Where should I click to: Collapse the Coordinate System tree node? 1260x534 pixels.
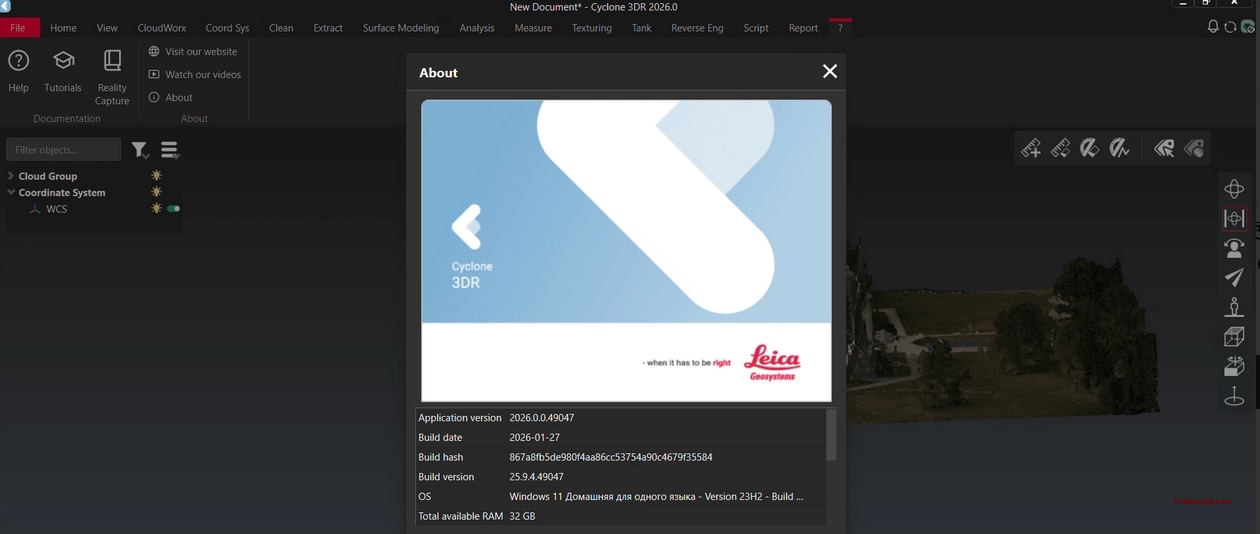[x=11, y=192]
